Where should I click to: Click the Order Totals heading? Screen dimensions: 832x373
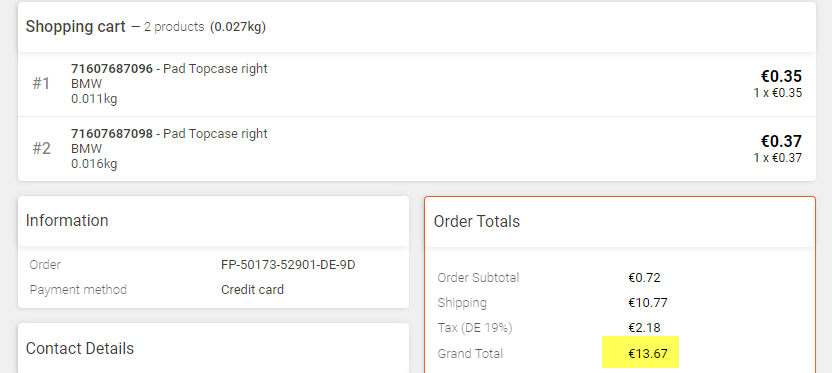point(476,221)
